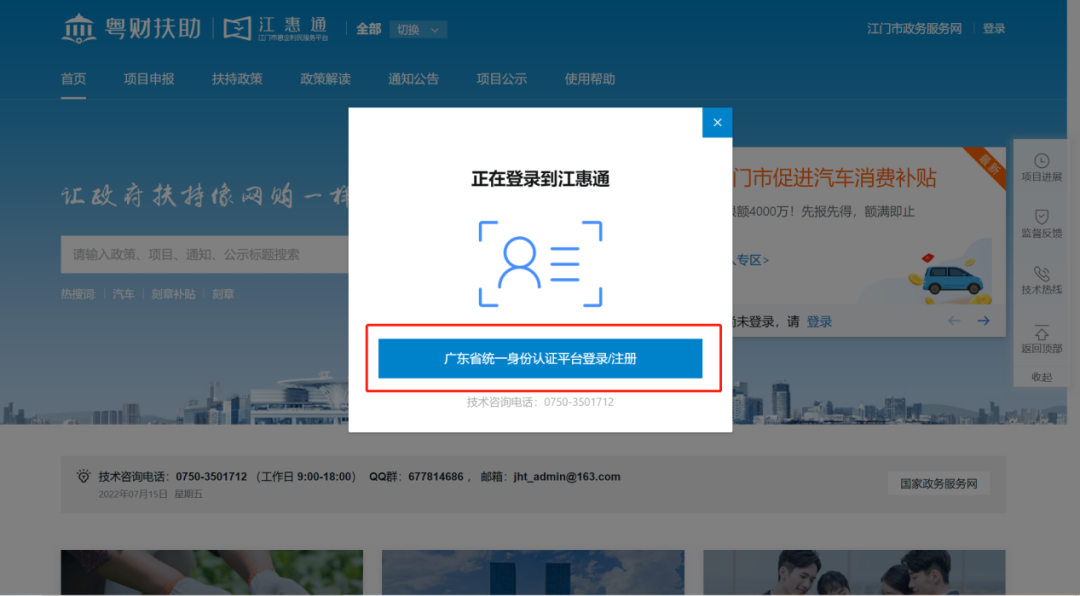Click the 江惠通 logo icon
The height and width of the screenshot is (596, 1080).
(x=238, y=29)
